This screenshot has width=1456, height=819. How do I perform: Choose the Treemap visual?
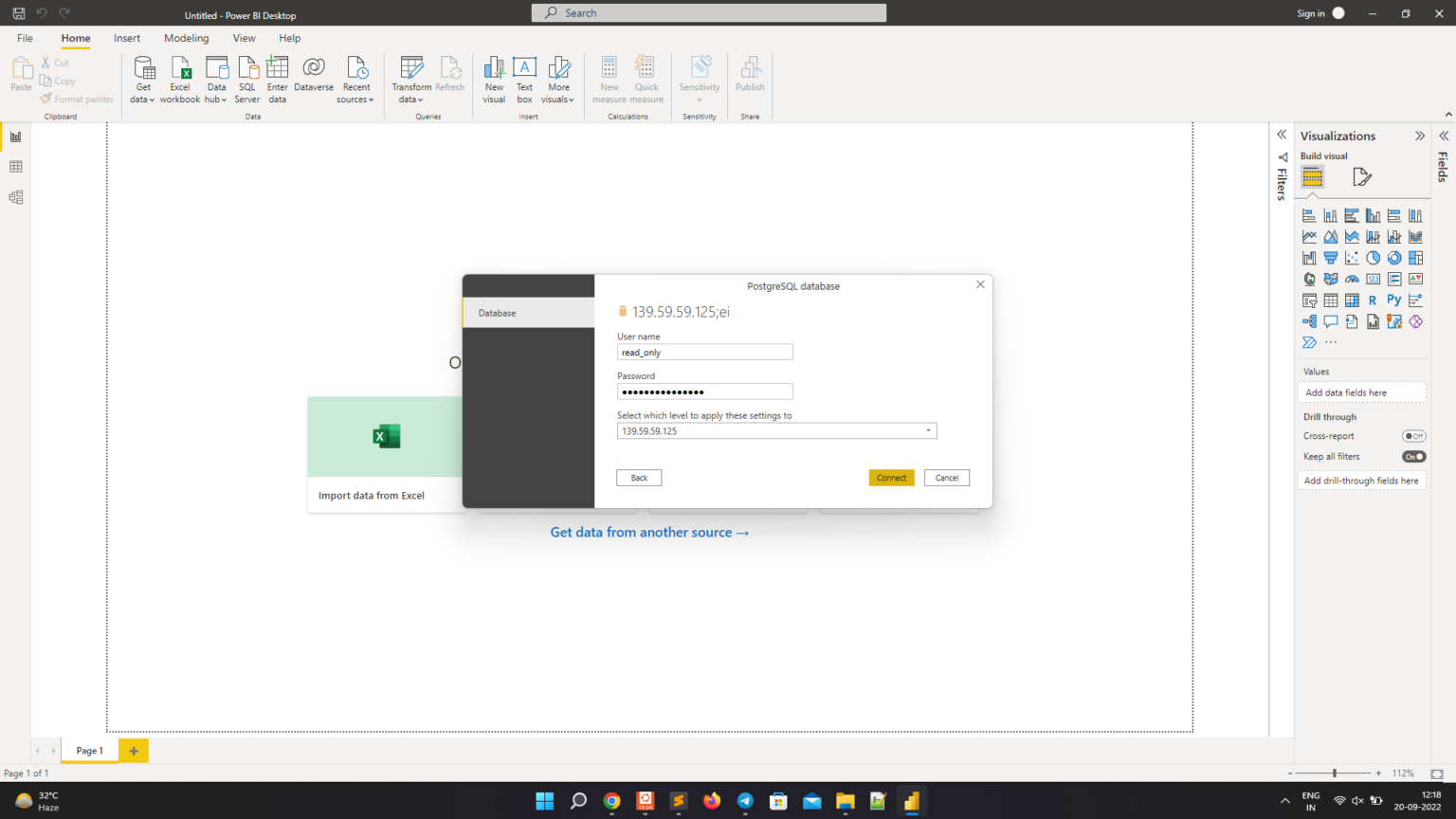(x=1415, y=258)
